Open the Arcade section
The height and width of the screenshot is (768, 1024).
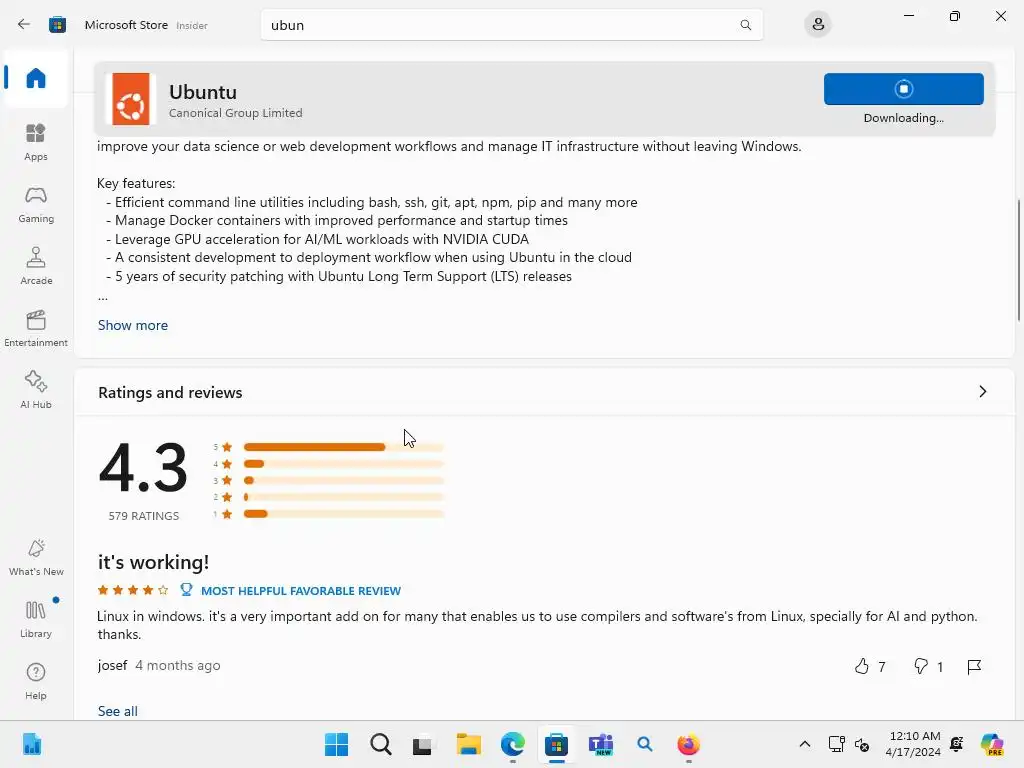point(36,266)
